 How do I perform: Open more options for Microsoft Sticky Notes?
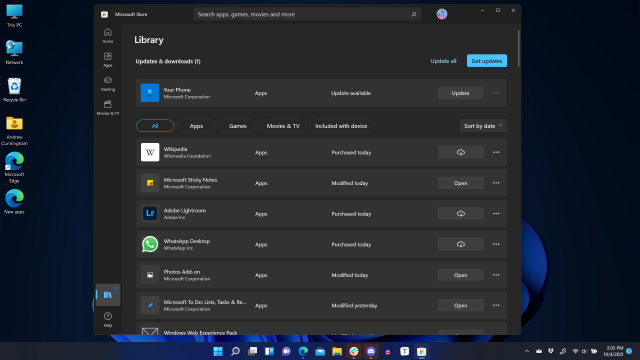point(496,183)
